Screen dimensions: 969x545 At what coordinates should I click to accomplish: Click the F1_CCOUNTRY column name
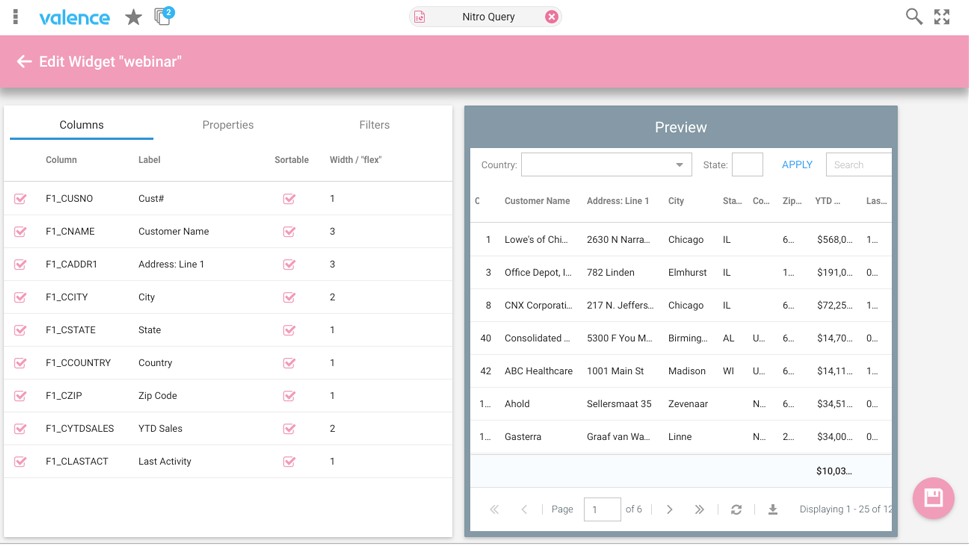coord(78,363)
